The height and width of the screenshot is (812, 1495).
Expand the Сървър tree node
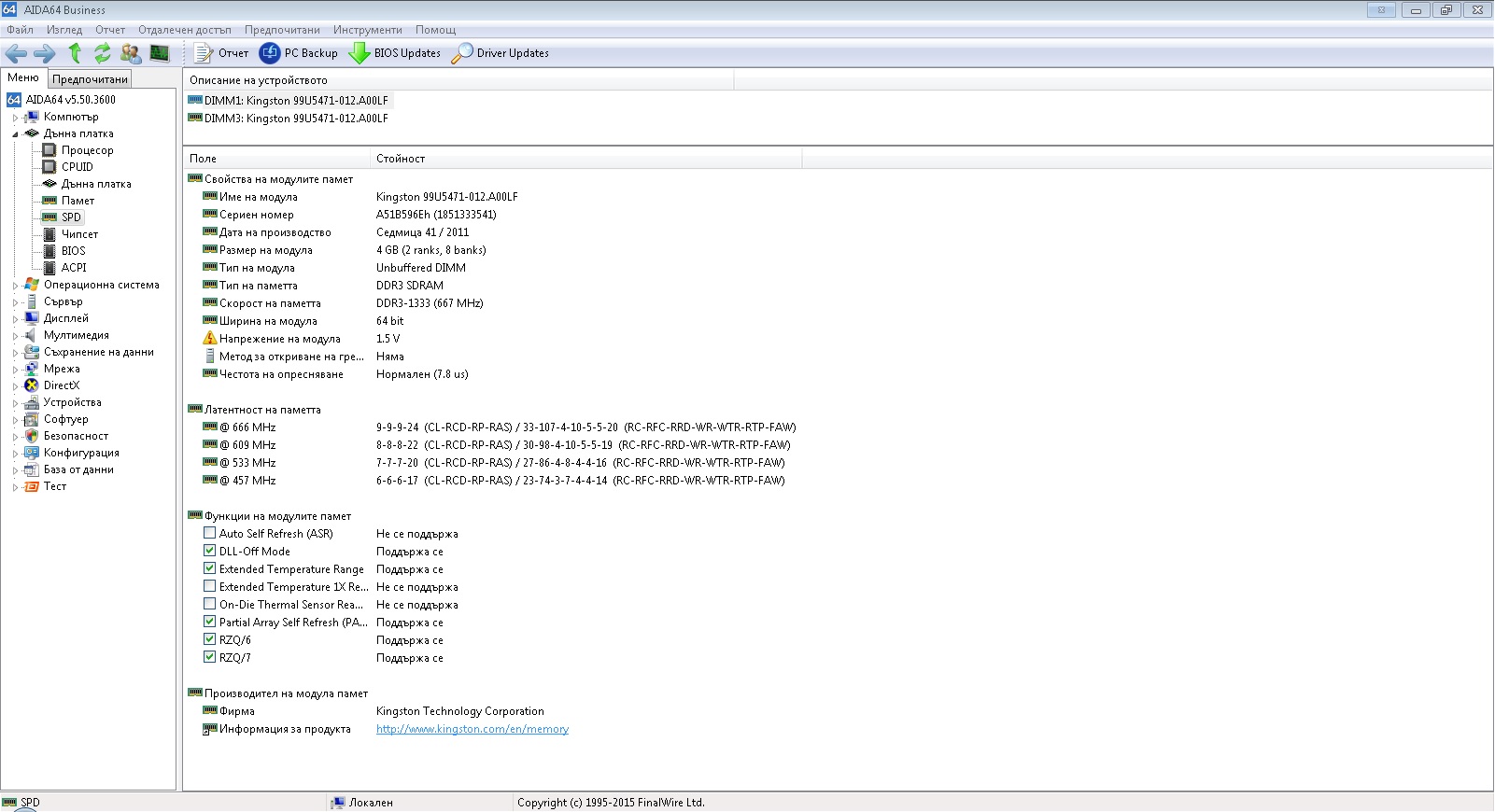pyautogui.click(x=15, y=302)
